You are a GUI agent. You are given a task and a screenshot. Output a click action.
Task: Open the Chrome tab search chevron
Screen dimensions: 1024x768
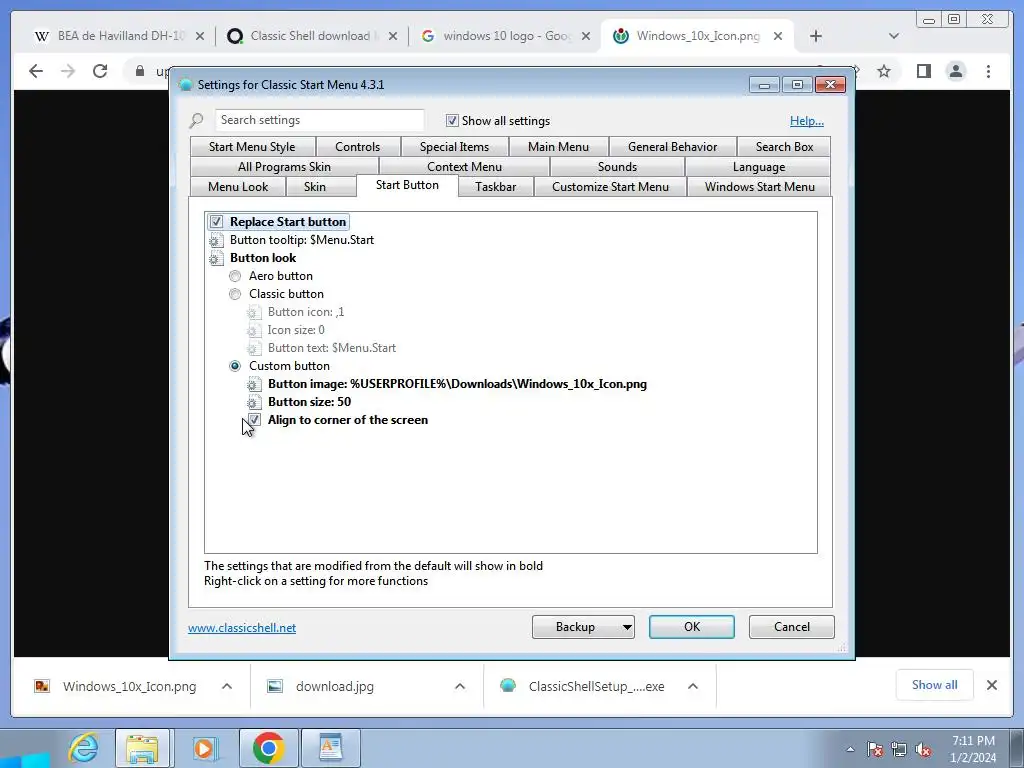pyautogui.click(x=893, y=36)
